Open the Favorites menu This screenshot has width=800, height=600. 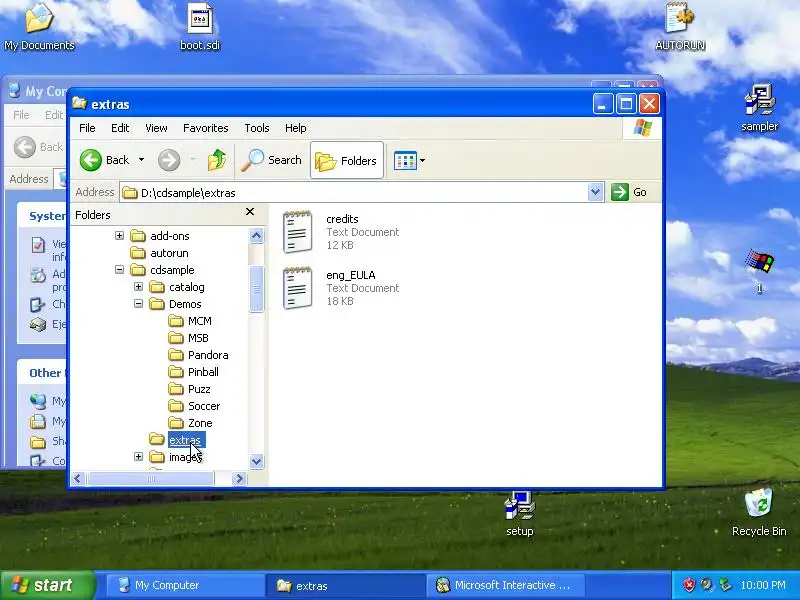pos(206,128)
